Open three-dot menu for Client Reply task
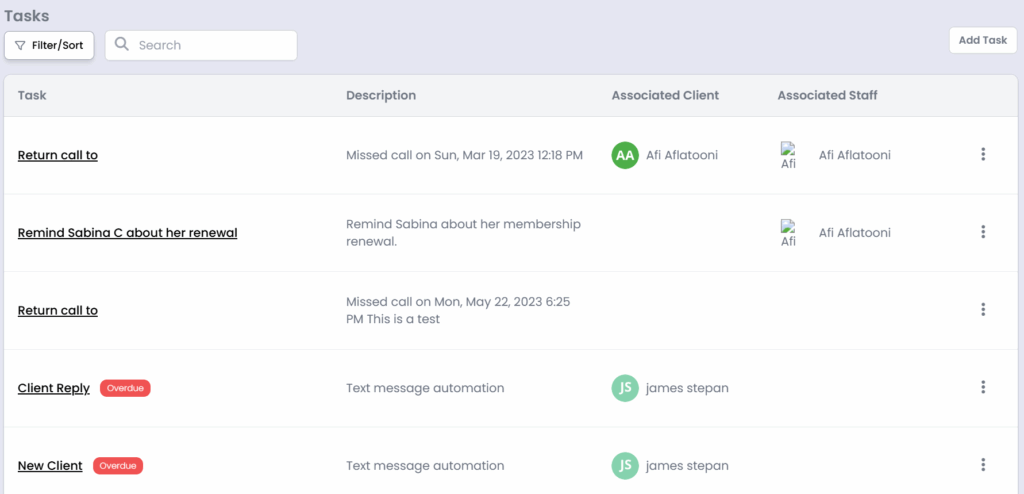 [x=983, y=387]
